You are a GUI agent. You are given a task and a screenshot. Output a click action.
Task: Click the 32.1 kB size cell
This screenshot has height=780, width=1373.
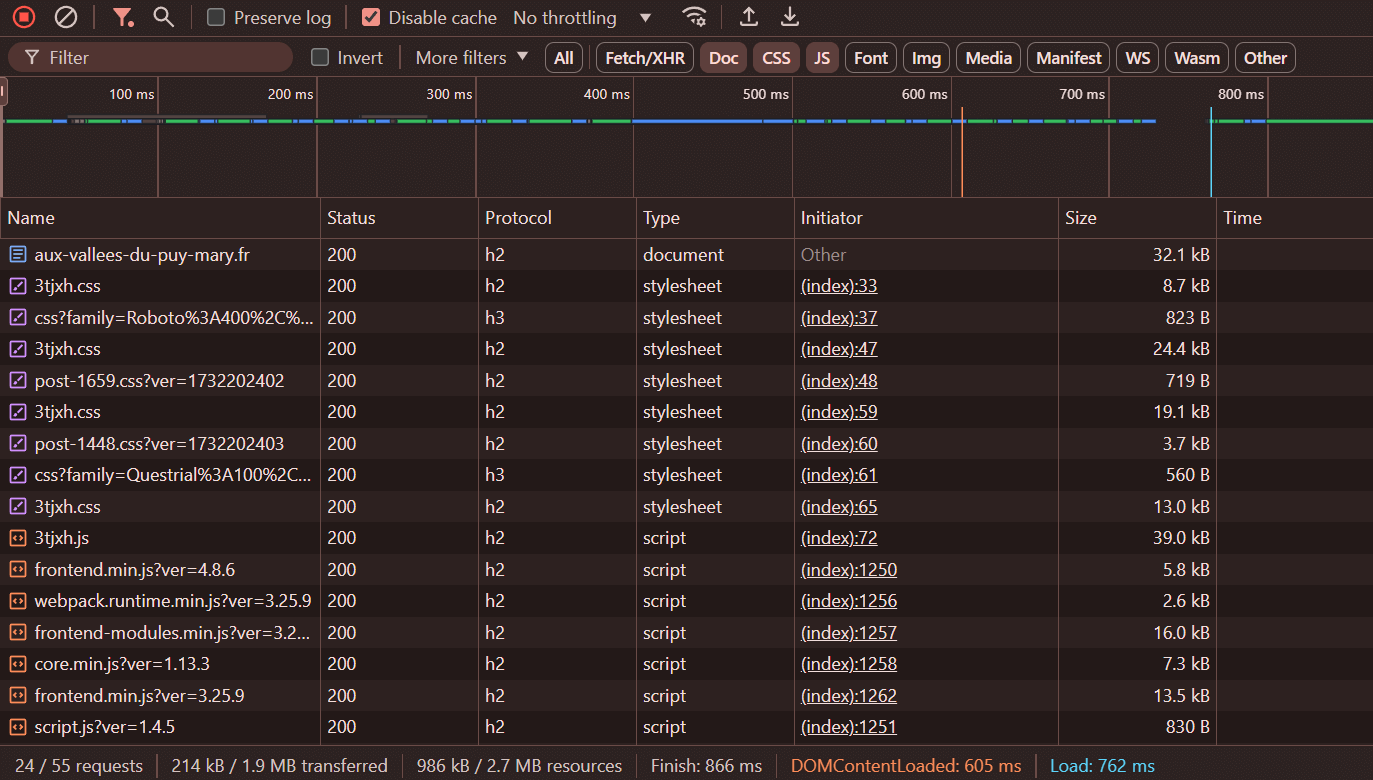(1138, 255)
